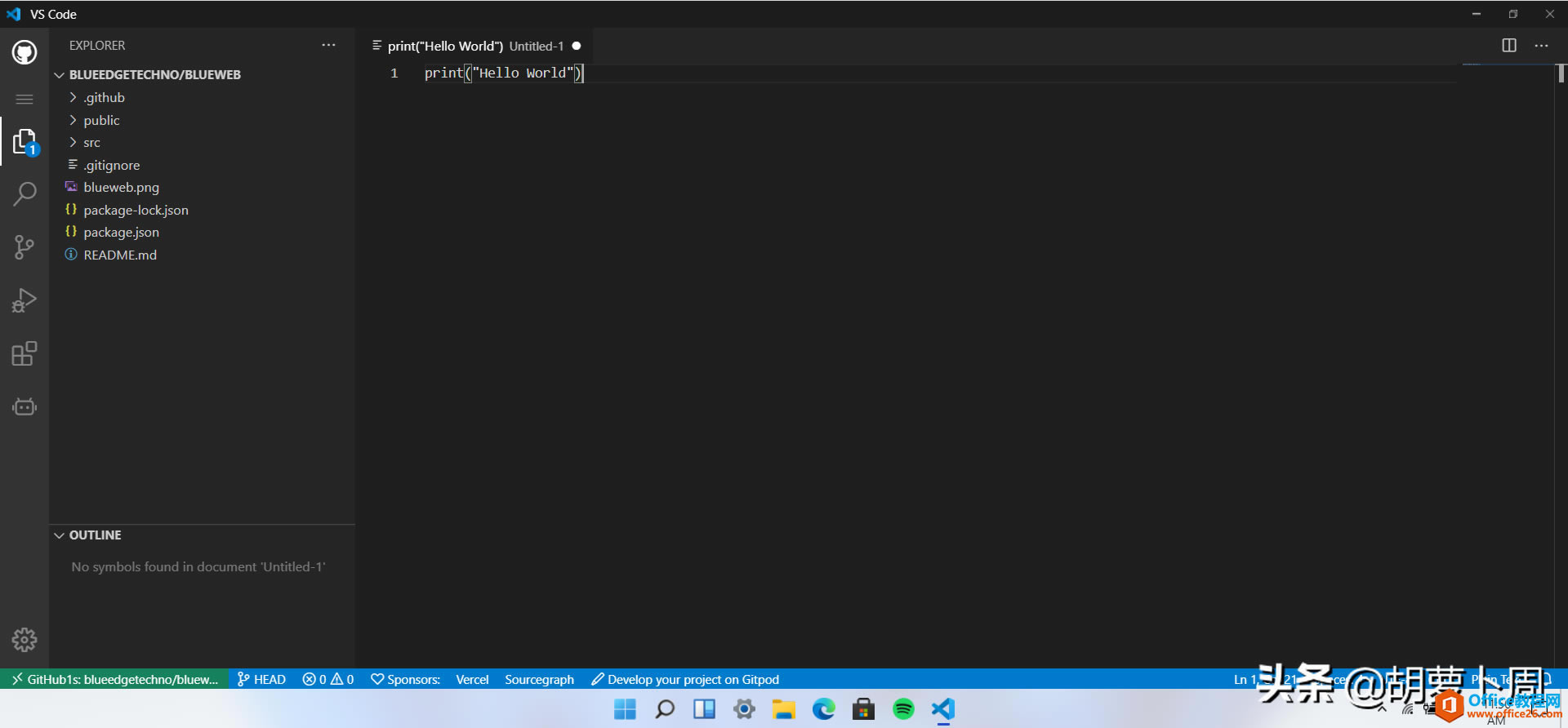Open the Settings gear on taskbar
This screenshot has width=1568, height=728.
[744, 709]
